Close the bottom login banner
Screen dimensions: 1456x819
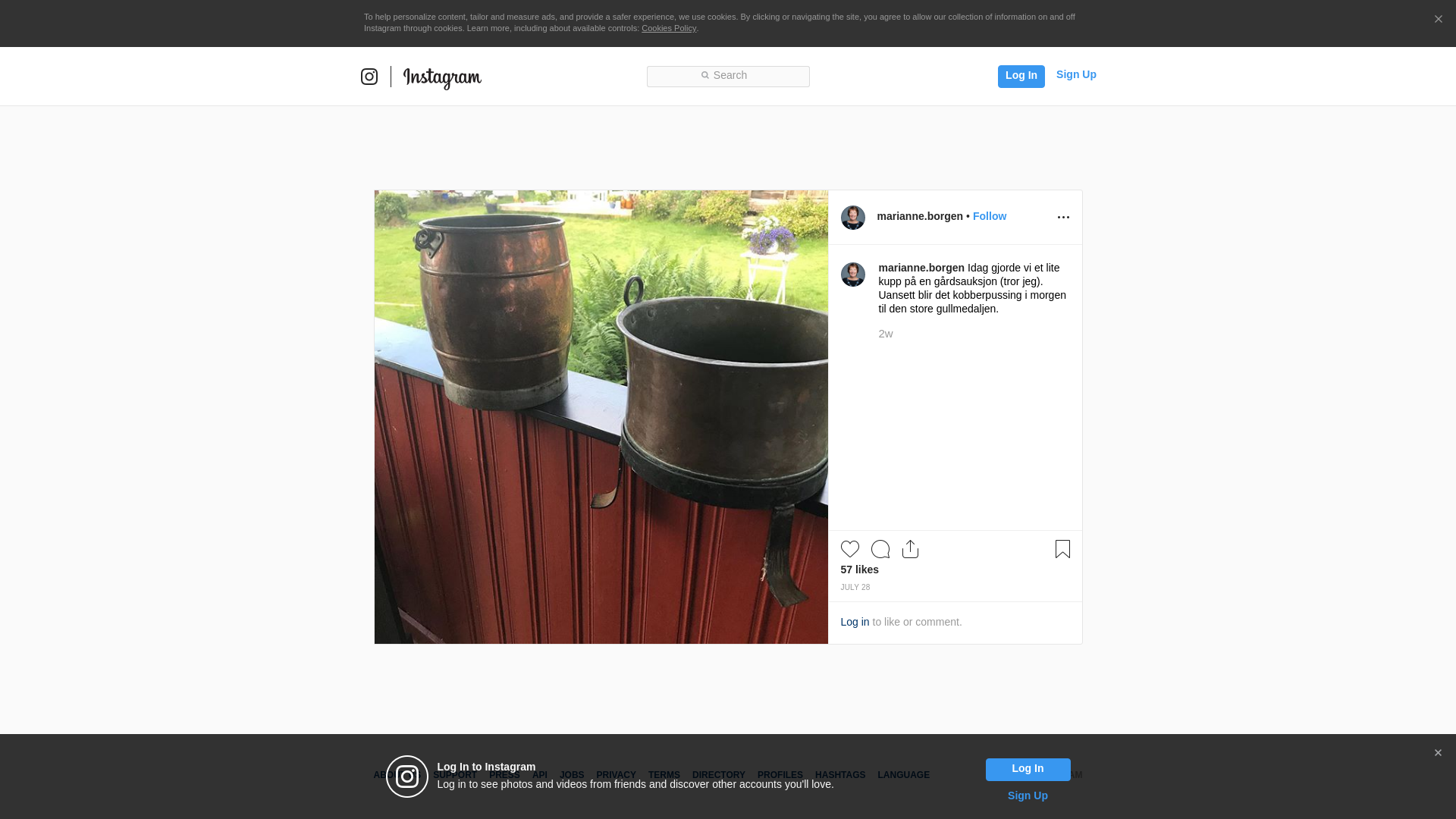tap(1438, 753)
